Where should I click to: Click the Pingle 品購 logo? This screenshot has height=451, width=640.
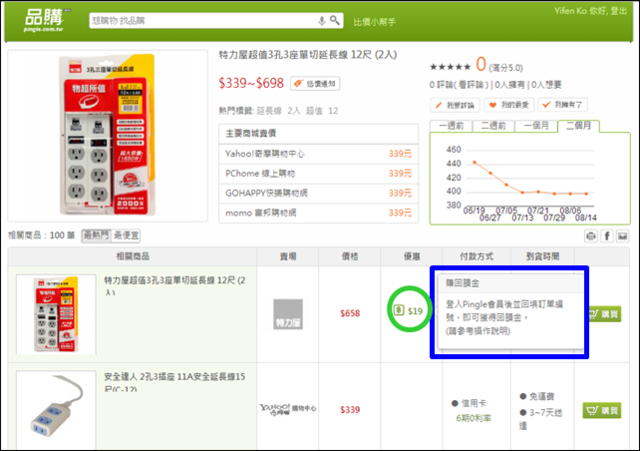(x=44, y=20)
